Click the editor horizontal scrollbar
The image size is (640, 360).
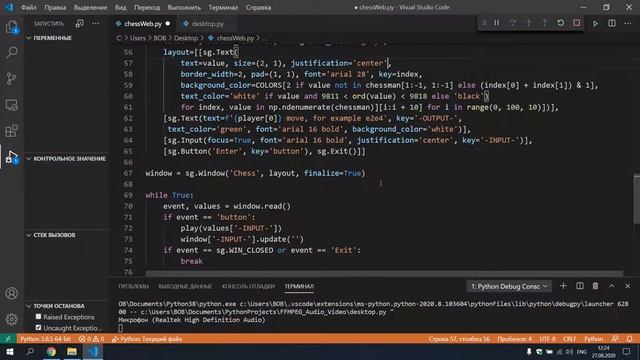pos(384,274)
